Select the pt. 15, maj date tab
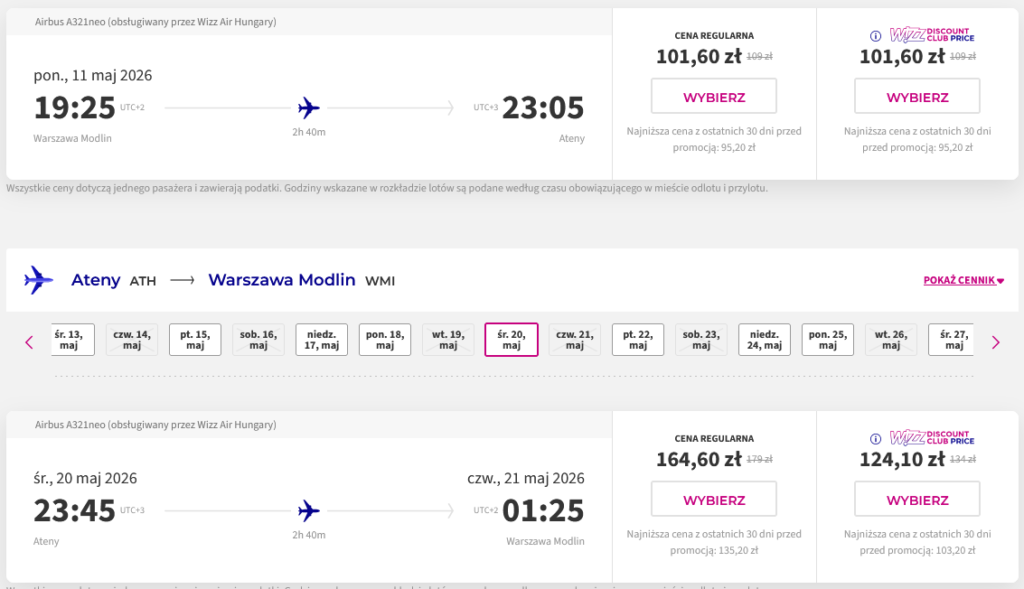The width and height of the screenshot is (1024, 589). click(x=195, y=340)
